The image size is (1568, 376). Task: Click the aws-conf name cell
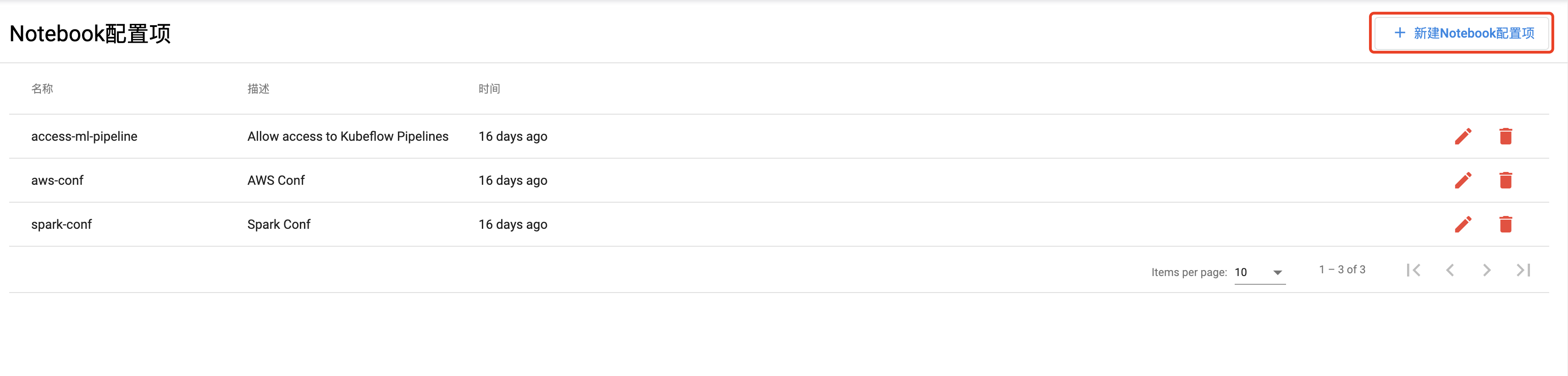point(57,180)
